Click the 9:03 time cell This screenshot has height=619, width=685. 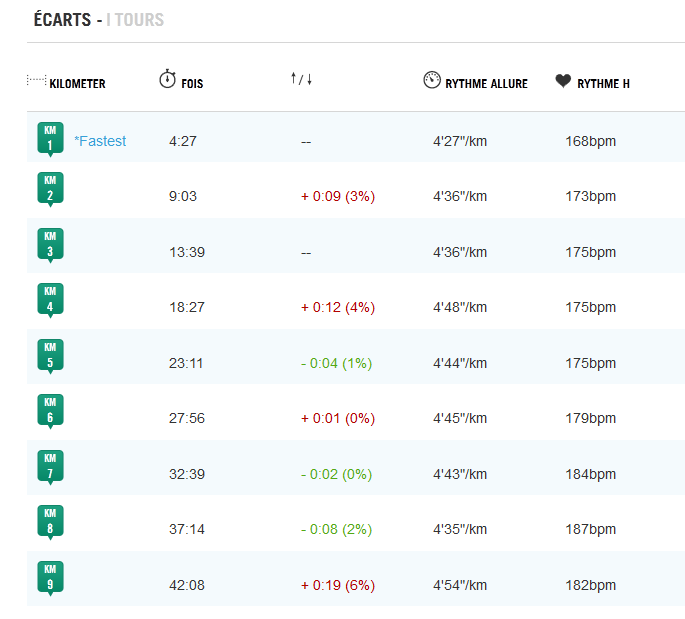(183, 196)
